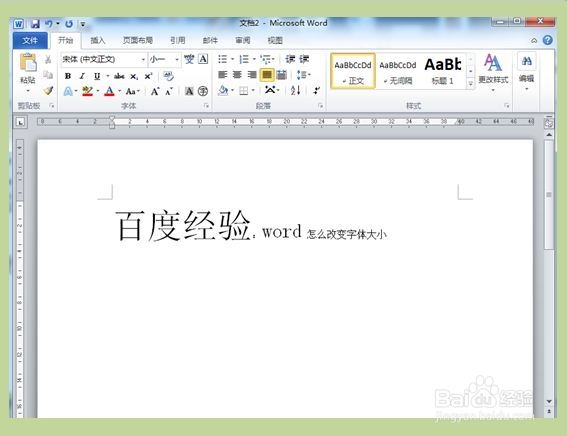Click the Undo arrow icon
Image resolution: width=567 pixels, height=436 pixels.
coord(48,24)
